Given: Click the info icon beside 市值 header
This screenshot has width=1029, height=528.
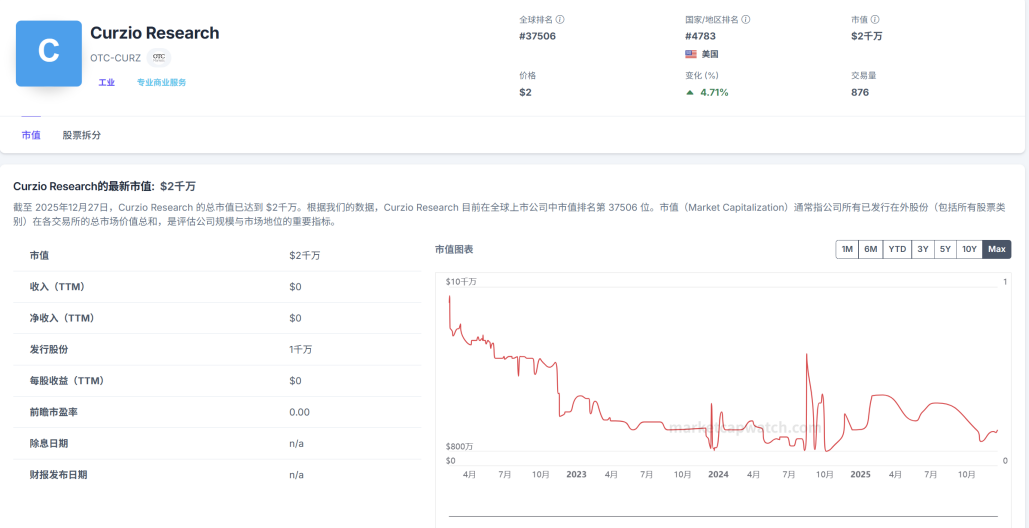Looking at the screenshot, I should pos(875,19).
